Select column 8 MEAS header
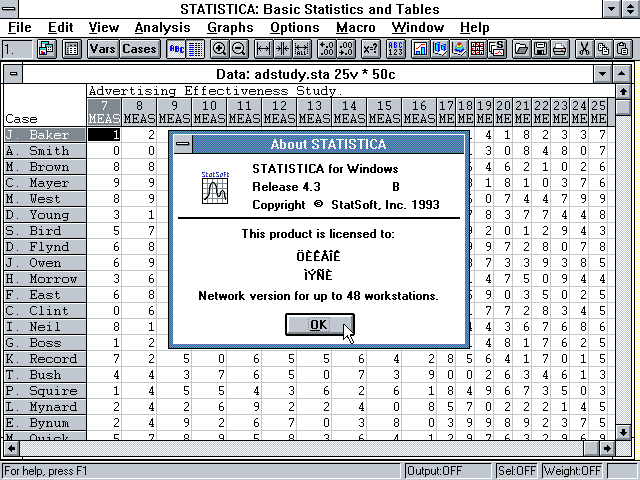 pos(139,112)
